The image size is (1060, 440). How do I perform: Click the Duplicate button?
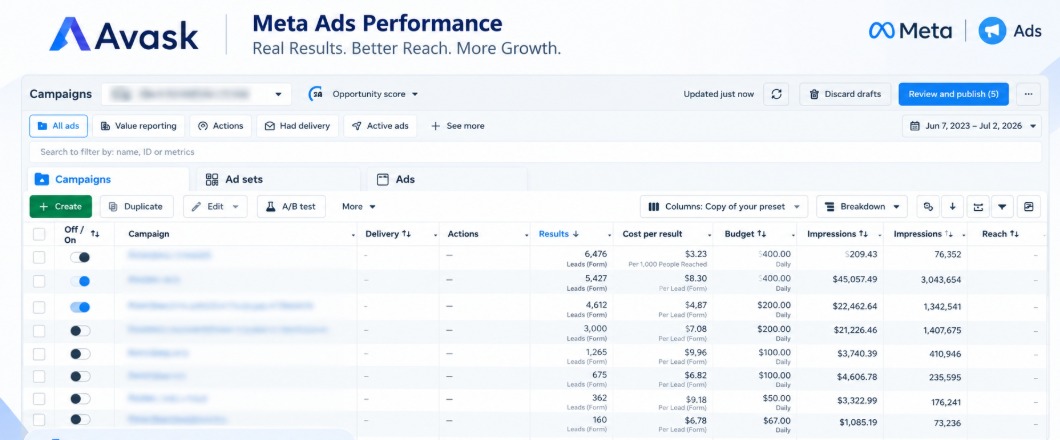point(137,207)
